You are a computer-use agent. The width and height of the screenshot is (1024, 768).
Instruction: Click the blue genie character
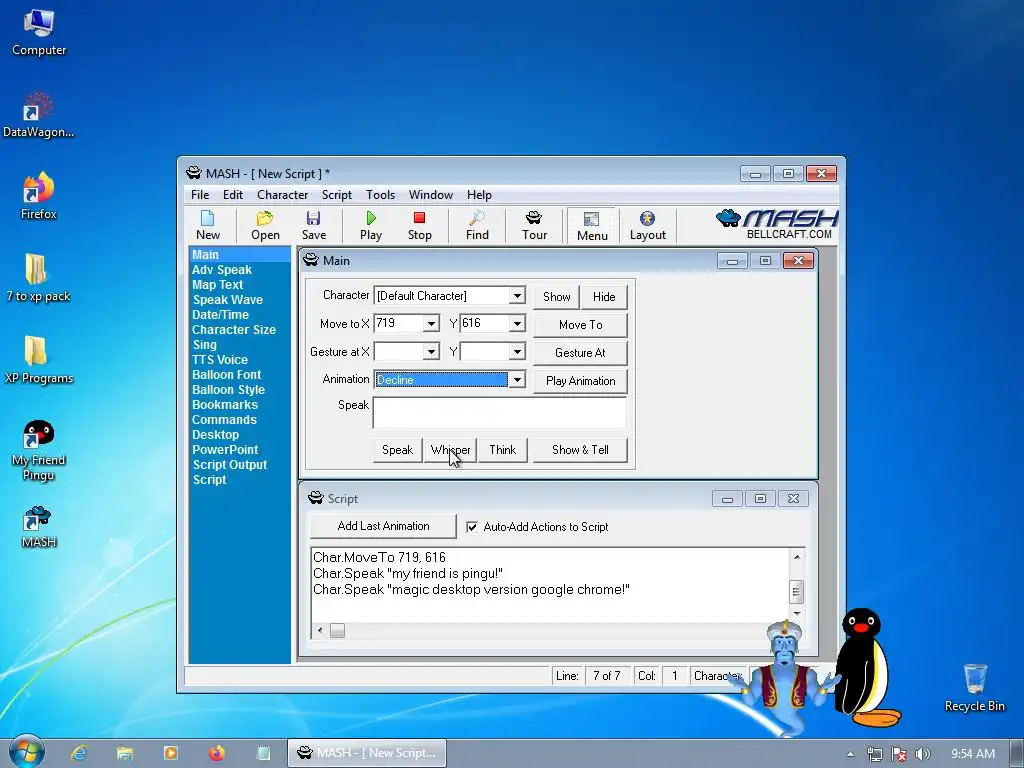[784, 677]
